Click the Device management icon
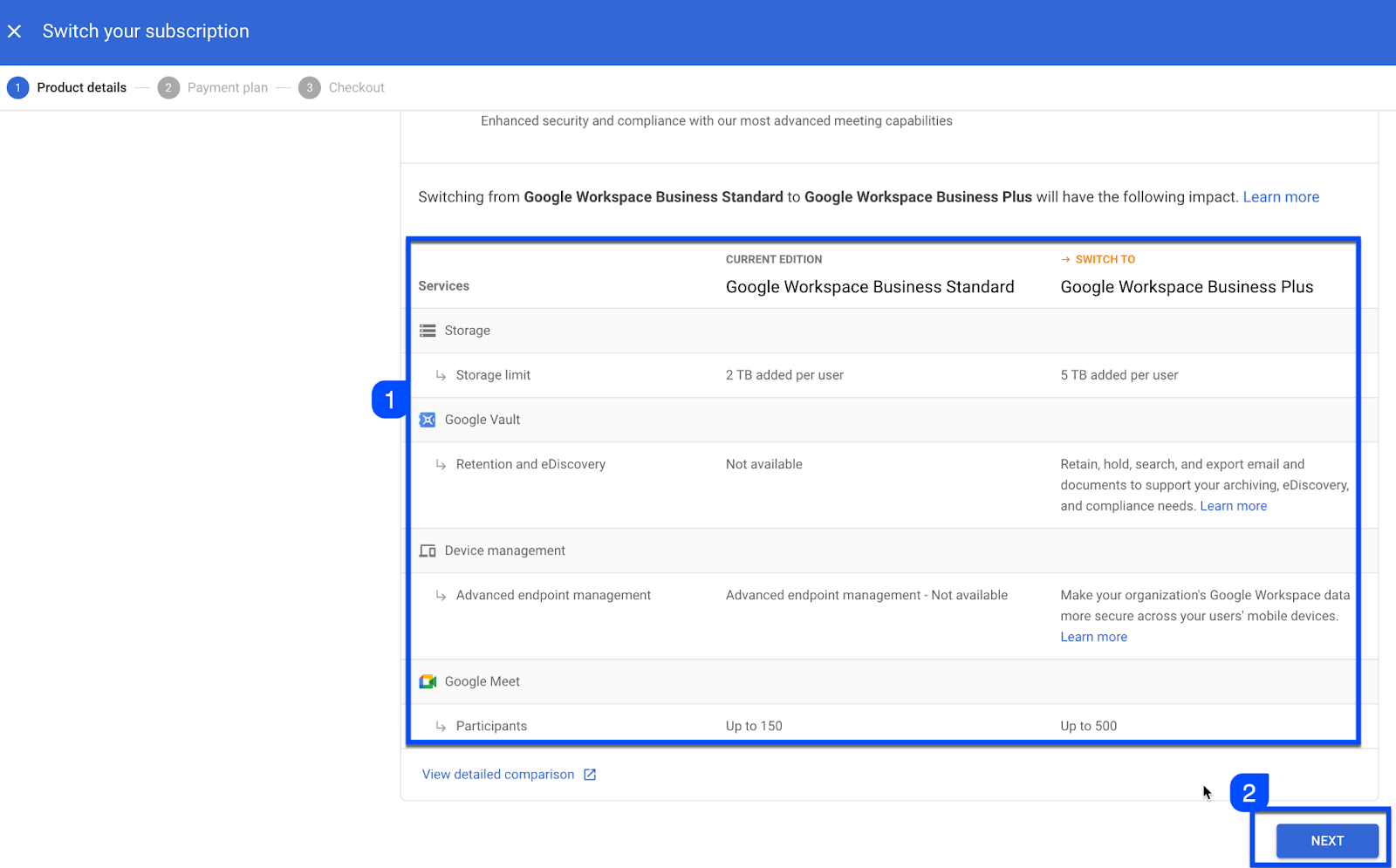The width and height of the screenshot is (1396, 868). pos(428,550)
